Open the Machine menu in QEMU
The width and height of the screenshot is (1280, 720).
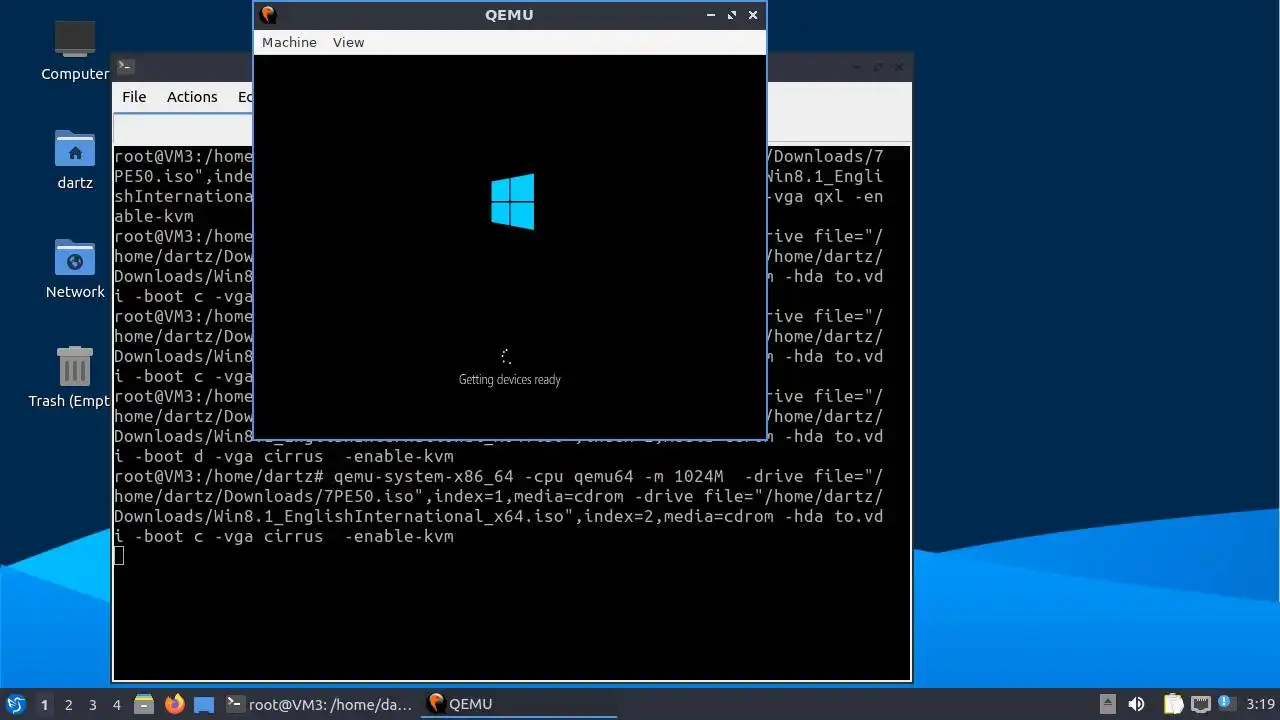(x=289, y=42)
